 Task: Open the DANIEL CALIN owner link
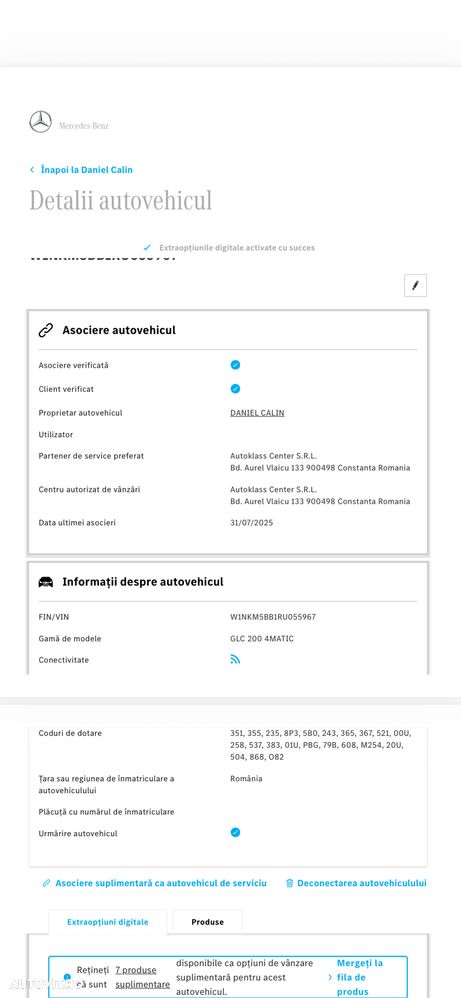pyautogui.click(x=257, y=413)
